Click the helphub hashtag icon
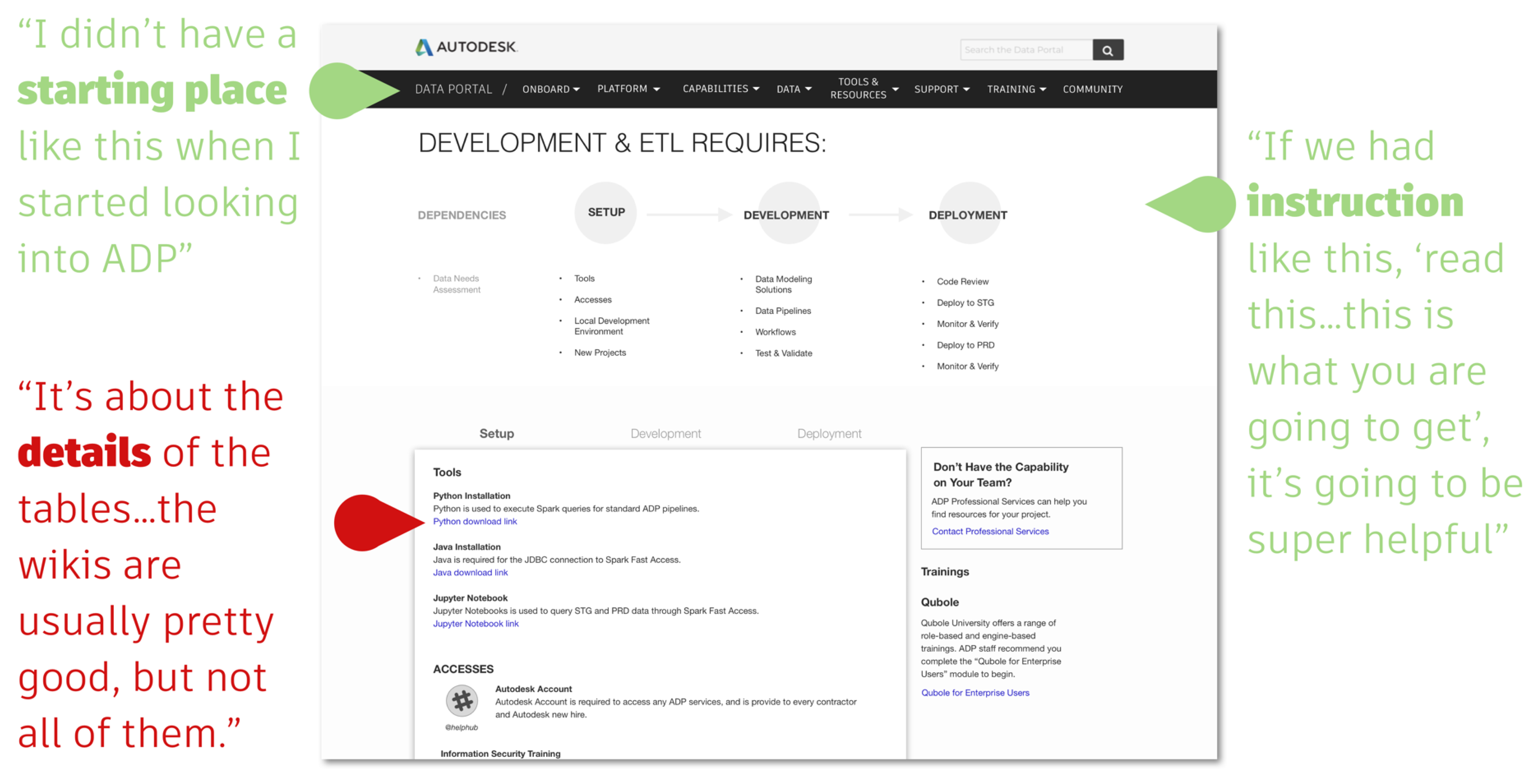The height and width of the screenshot is (784, 1538). [x=461, y=700]
